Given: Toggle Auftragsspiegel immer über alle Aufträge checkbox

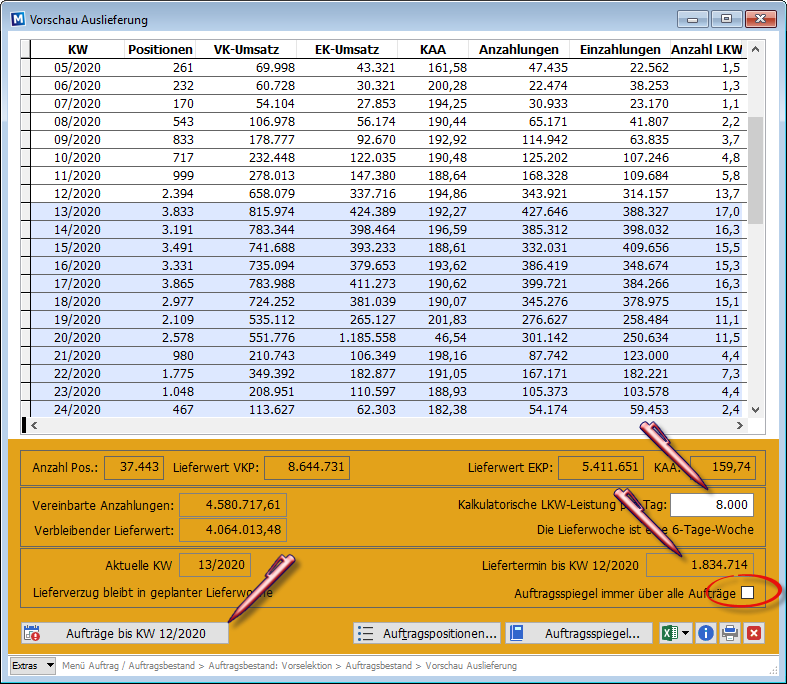Looking at the screenshot, I should (x=748, y=593).
